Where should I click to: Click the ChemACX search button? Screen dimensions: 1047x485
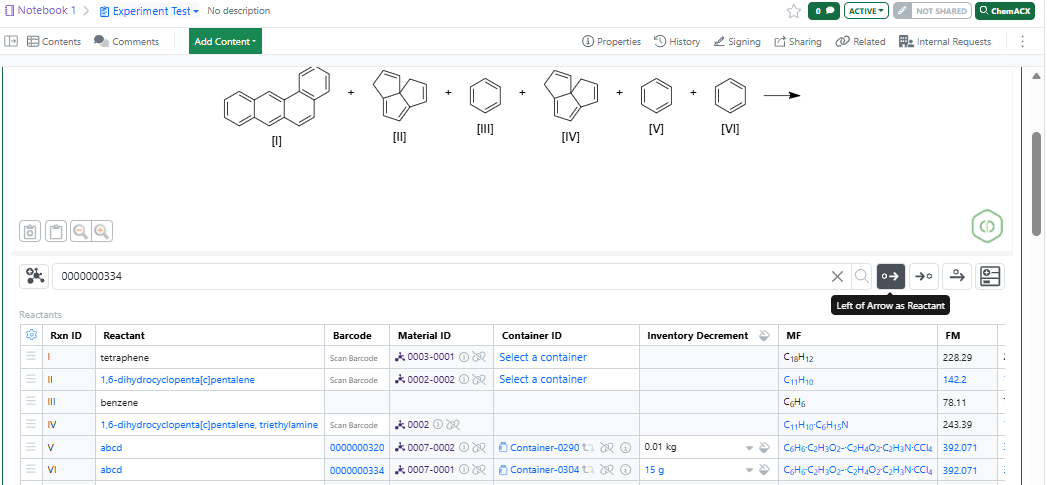(1005, 11)
